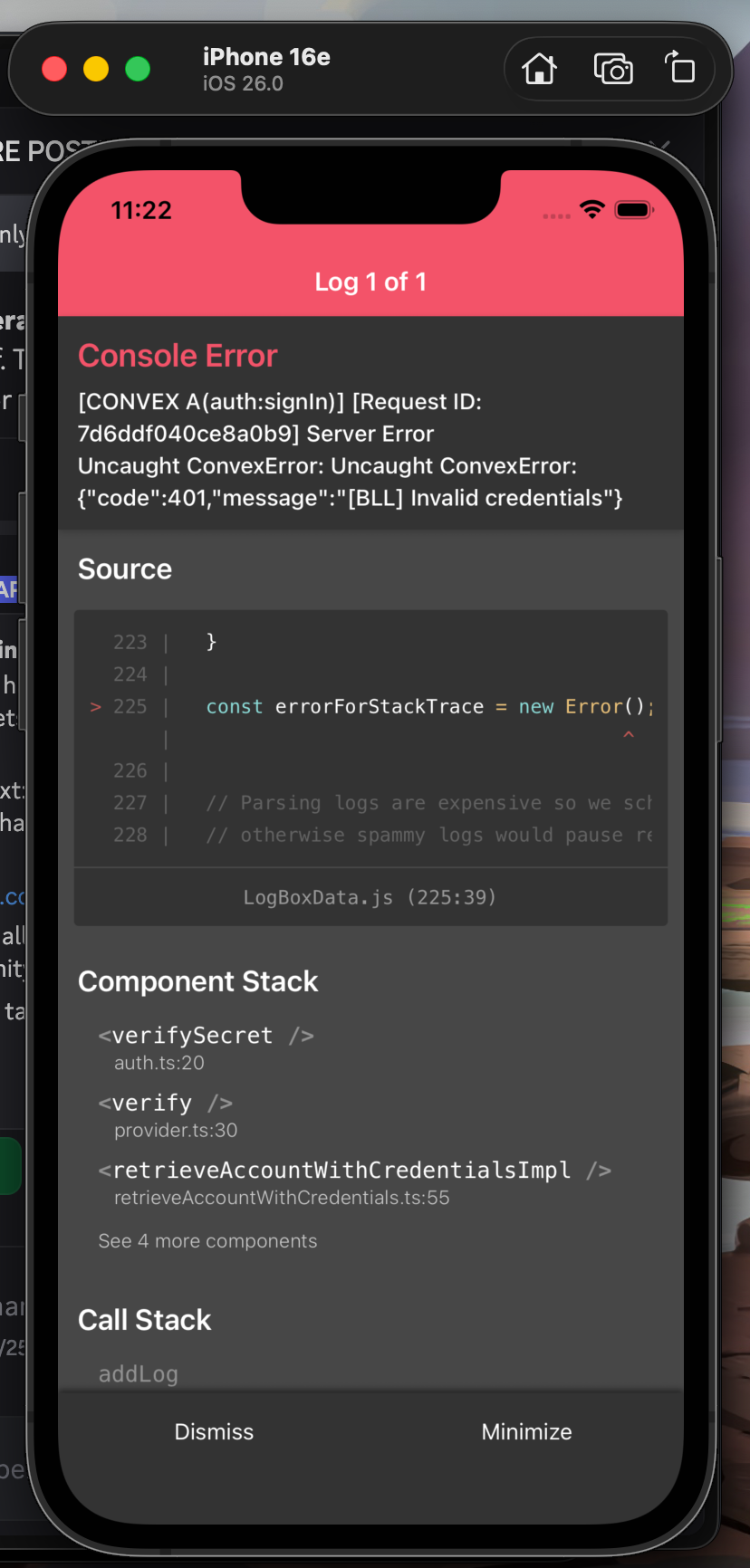750x1568 pixels.
Task: Rotate the device with the rotate icon
Action: (680, 69)
